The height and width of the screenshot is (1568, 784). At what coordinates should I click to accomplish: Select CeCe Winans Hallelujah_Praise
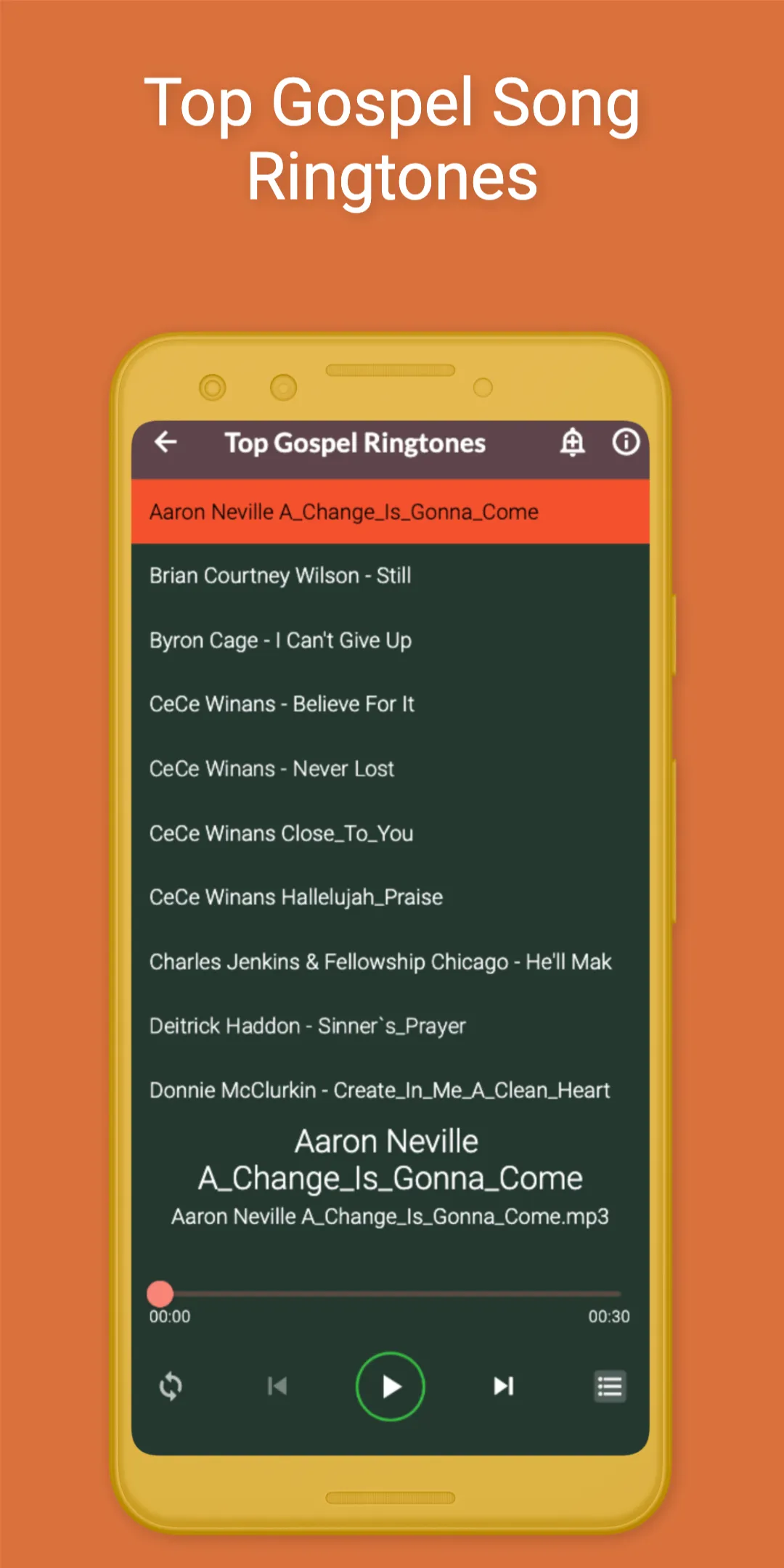click(391, 897)
